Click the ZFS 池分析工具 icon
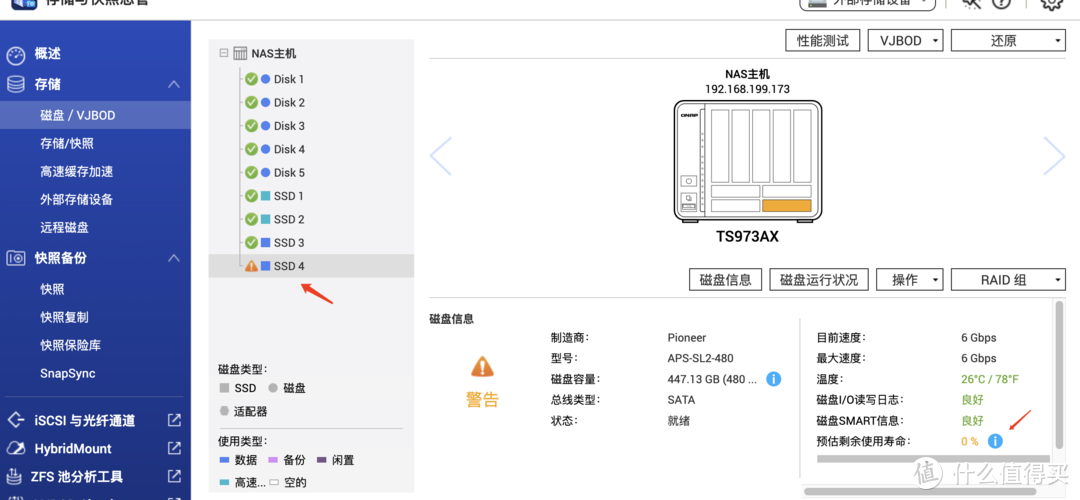Viewport: 1080px width, 500px height. pos(16,477)
